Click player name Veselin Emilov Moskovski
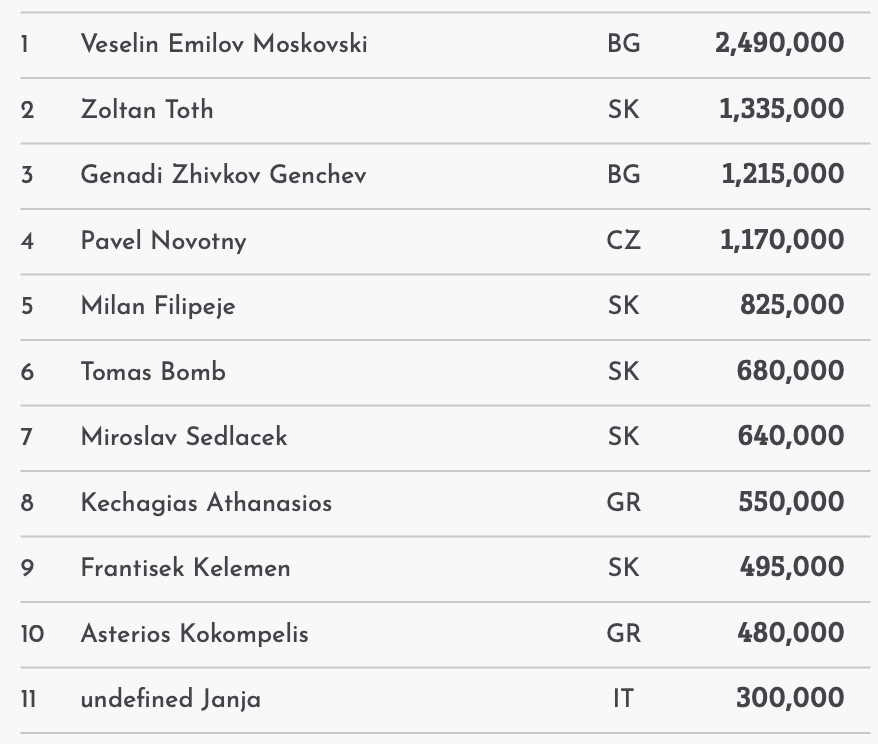 coord(224,44)
